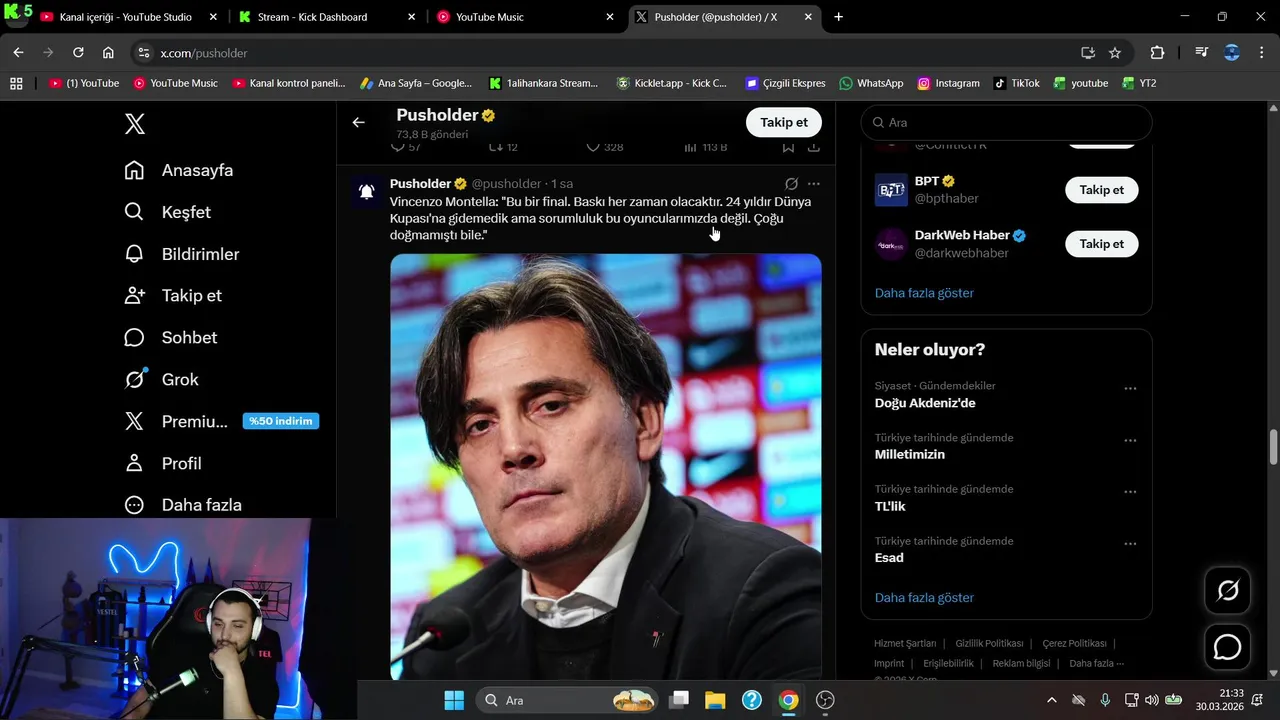Open Takip et in left sidebar

coord(172,296)
